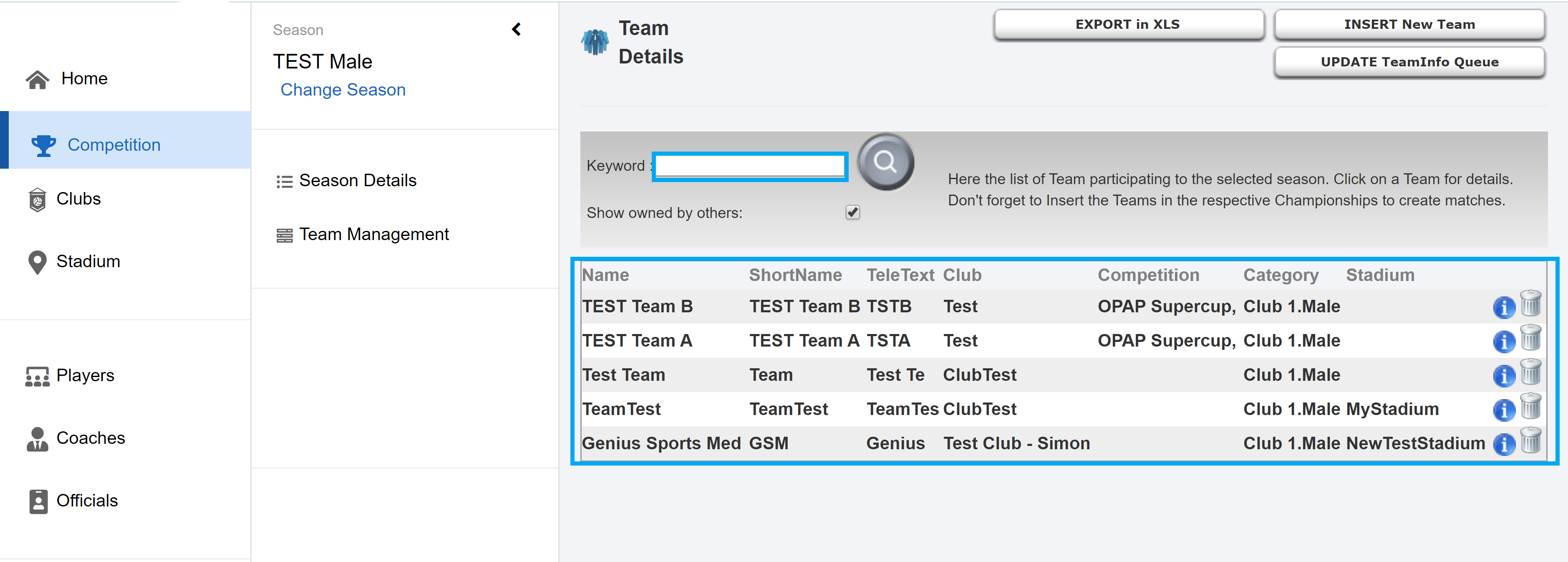
Task: Delete TEST Team A with trash icon
Action: (x=1530, y=337)
